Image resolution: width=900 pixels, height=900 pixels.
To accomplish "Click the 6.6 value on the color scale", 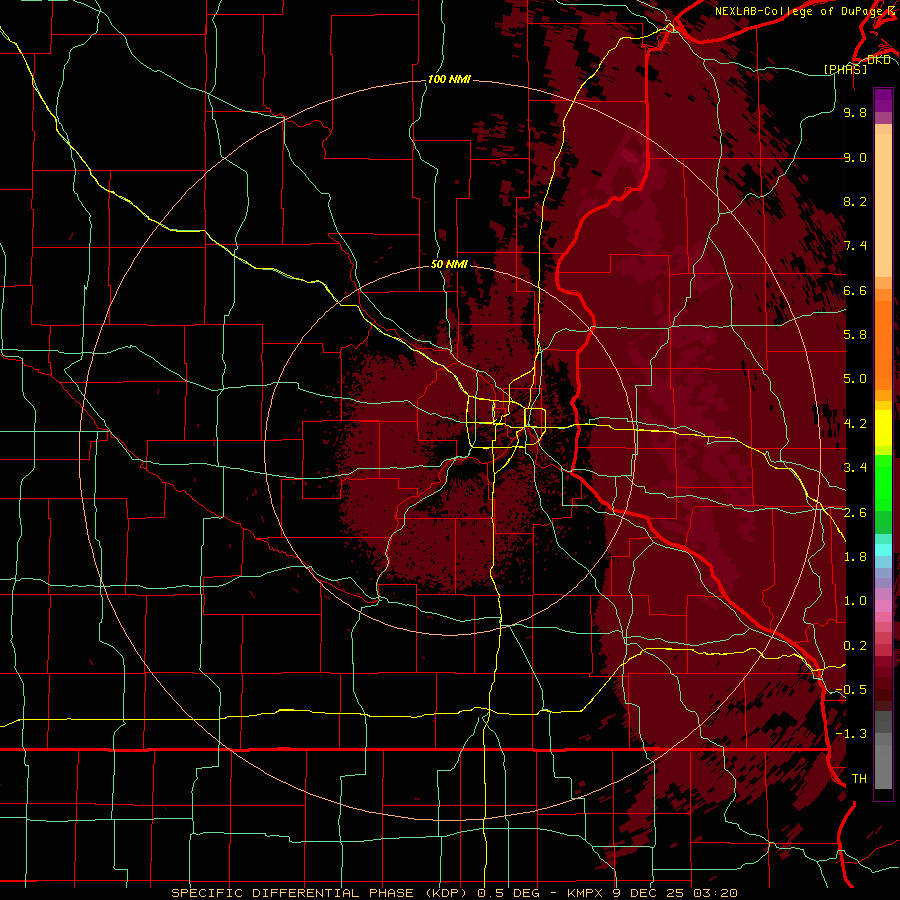I will tap(855, 290).
